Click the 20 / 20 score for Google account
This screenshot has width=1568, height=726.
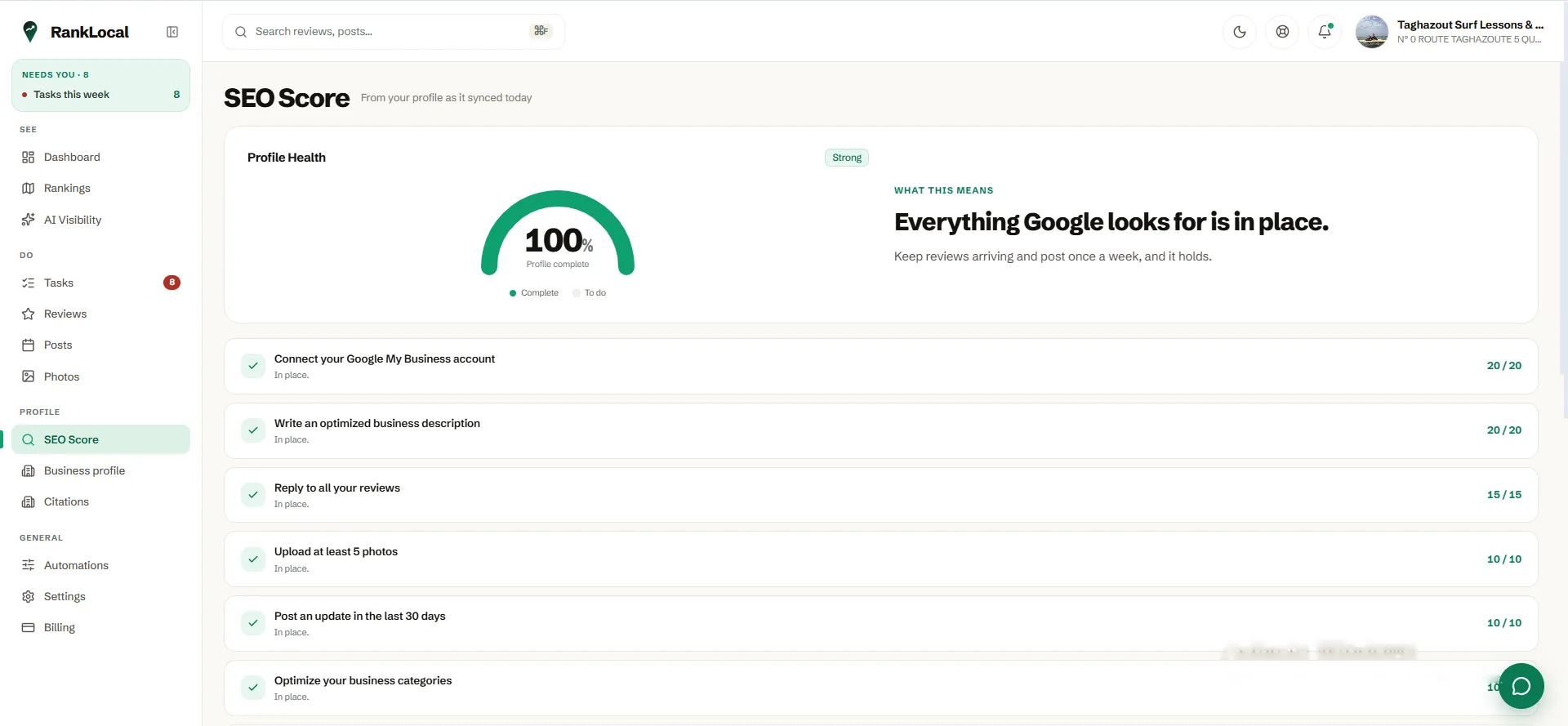tap(1504, 366)
